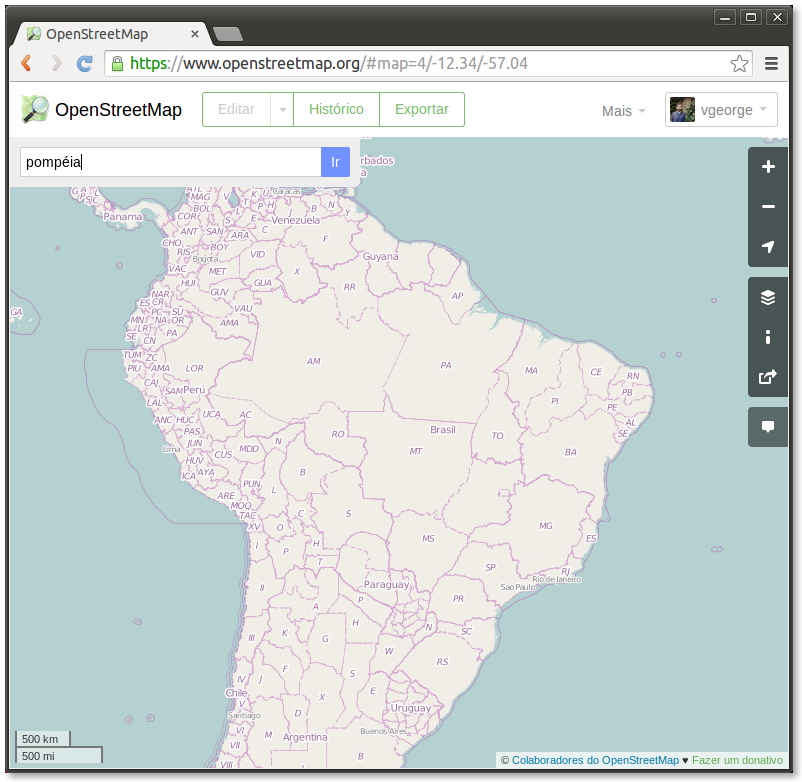
Task: Open the vgeorge user dropdown
Action: (721, 109)
